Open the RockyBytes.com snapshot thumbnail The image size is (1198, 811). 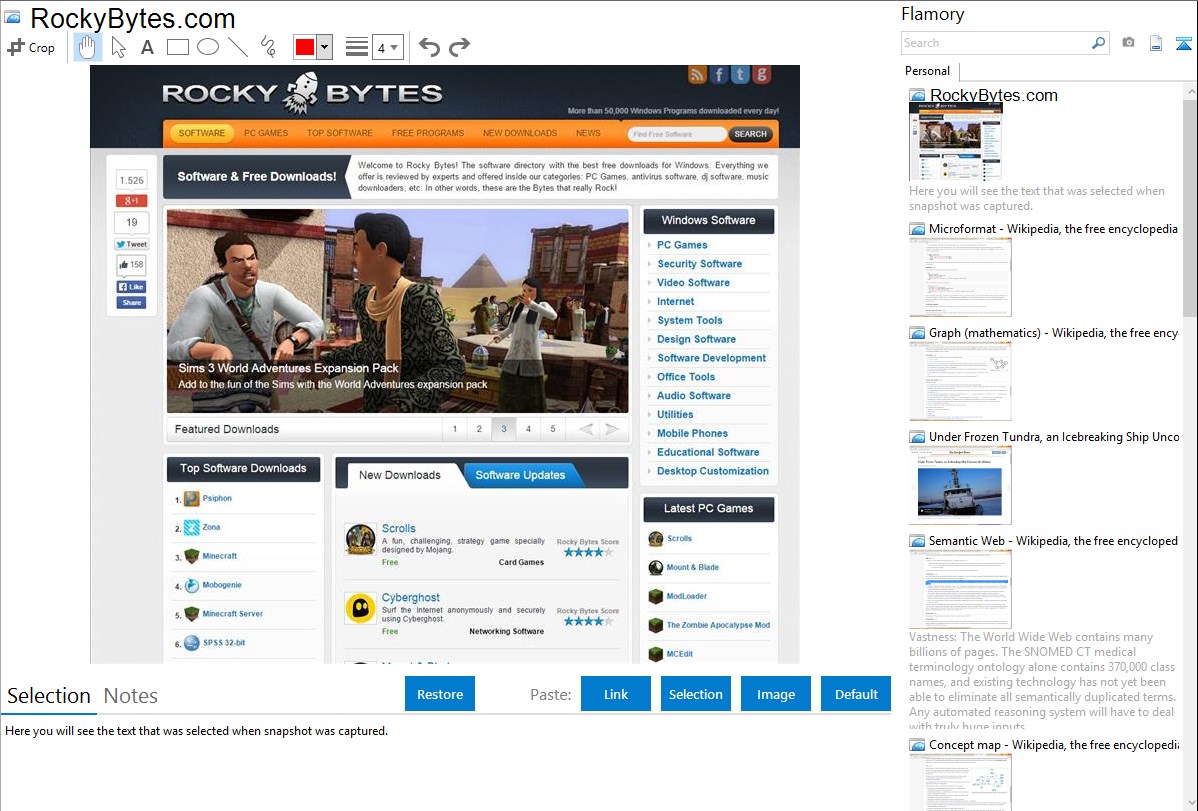pyautogui.click(x=955, y=142)
